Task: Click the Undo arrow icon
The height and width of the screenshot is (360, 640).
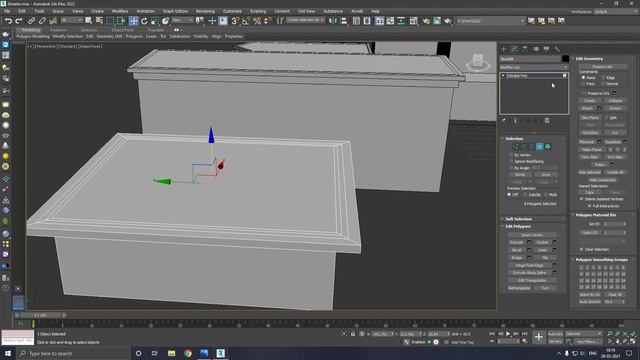Action: pyautogui.click(x=8, y=21)
